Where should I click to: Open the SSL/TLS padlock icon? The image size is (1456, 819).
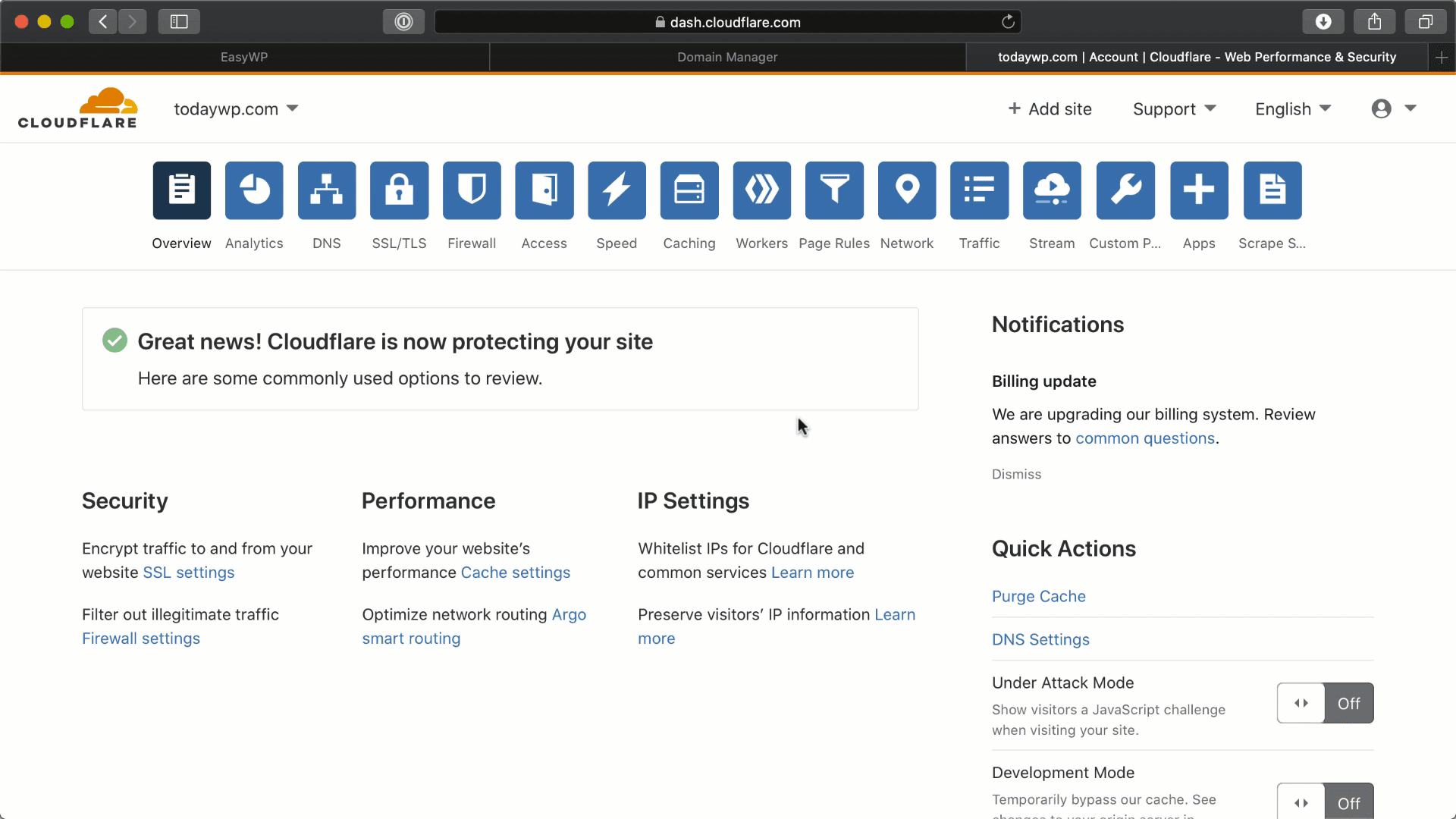[x=399, y=190]
